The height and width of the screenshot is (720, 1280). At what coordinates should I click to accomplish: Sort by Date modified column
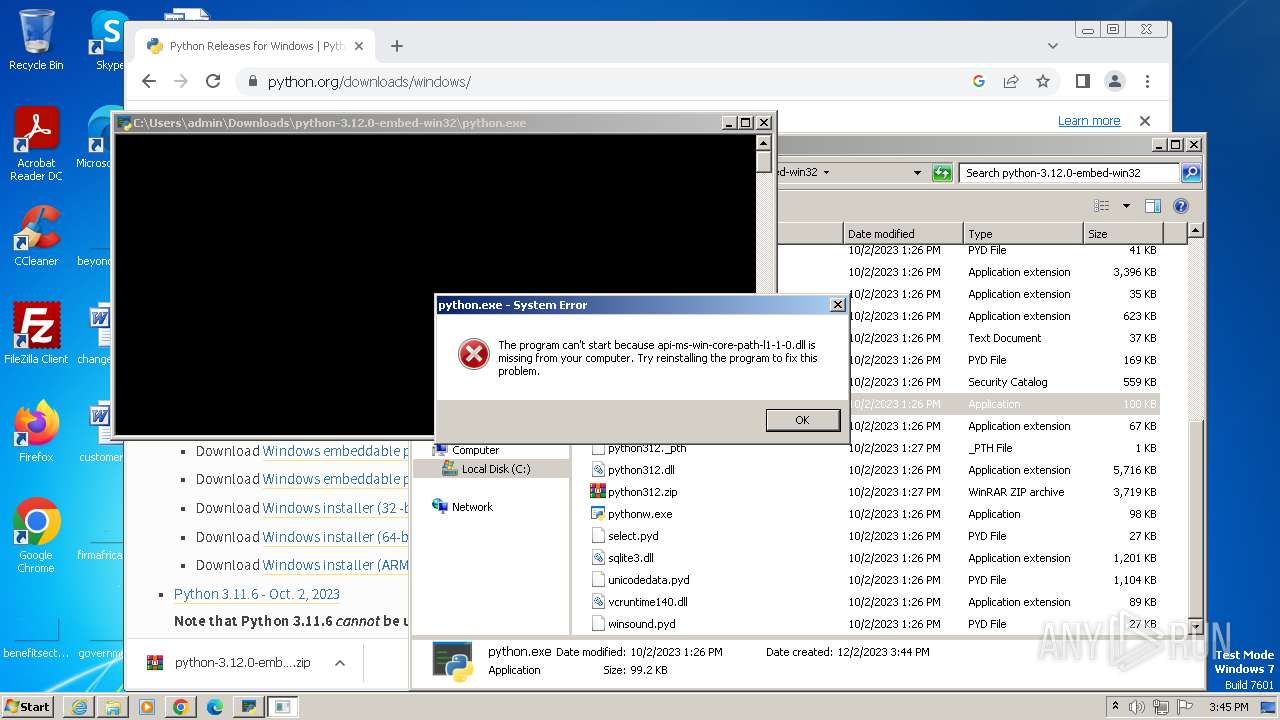(903, 234)
